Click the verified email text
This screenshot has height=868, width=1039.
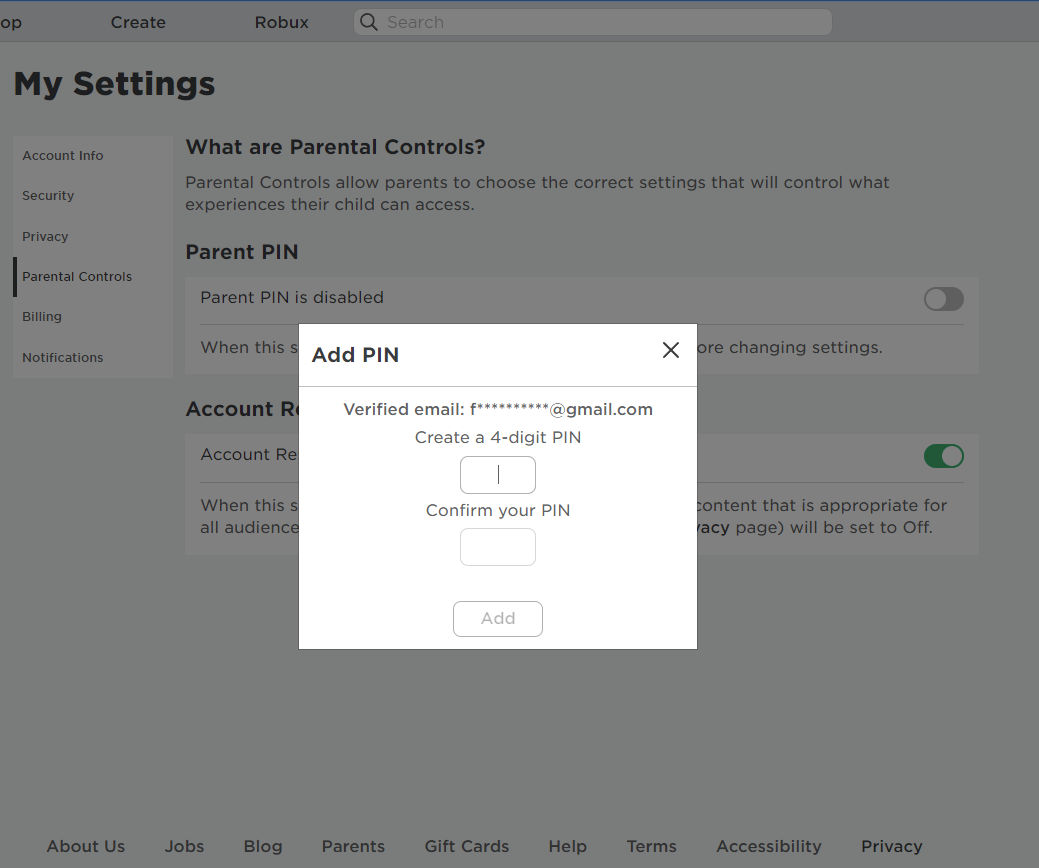click(x=498, y=409)
